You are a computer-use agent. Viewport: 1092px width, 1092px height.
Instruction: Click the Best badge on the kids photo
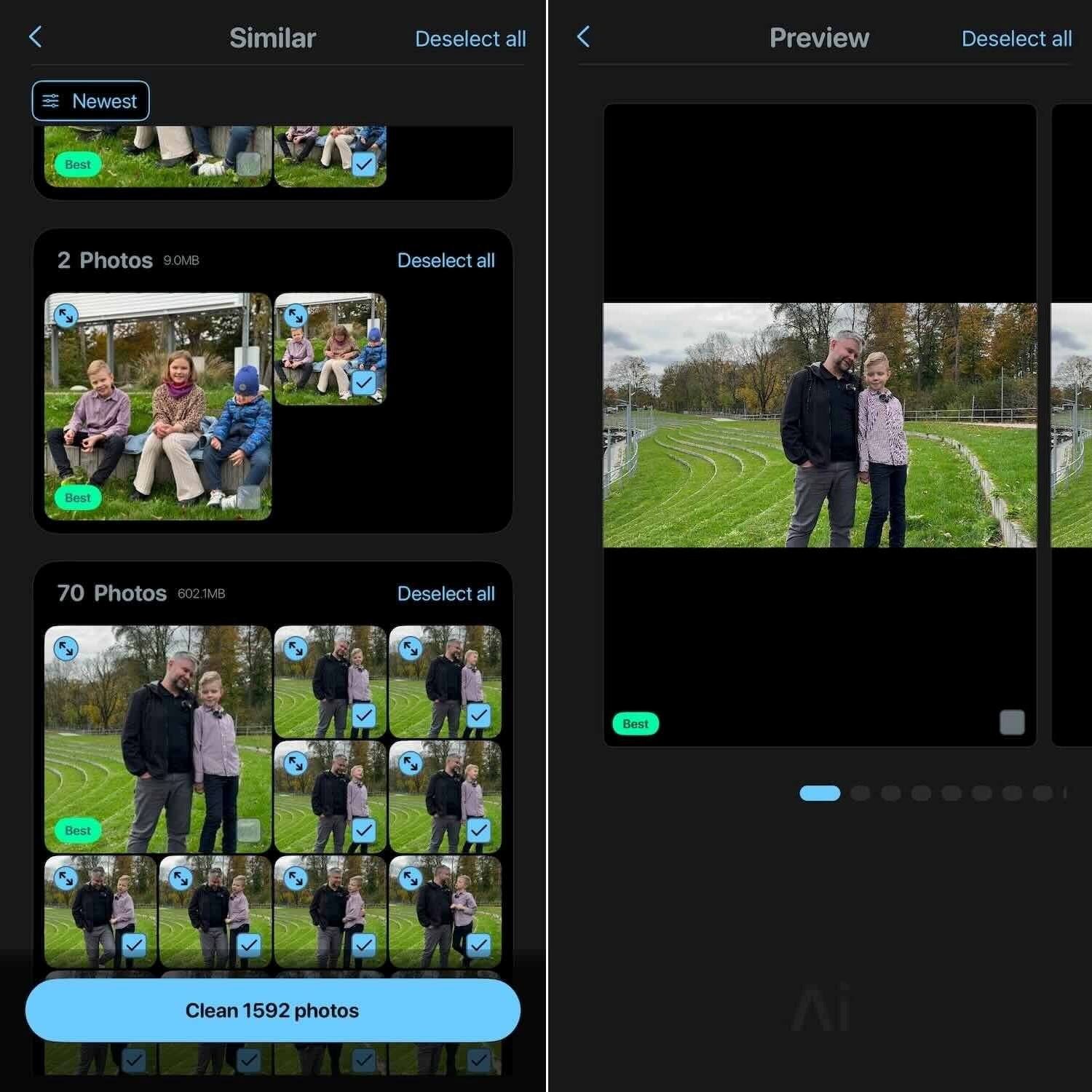pos(78,498)
